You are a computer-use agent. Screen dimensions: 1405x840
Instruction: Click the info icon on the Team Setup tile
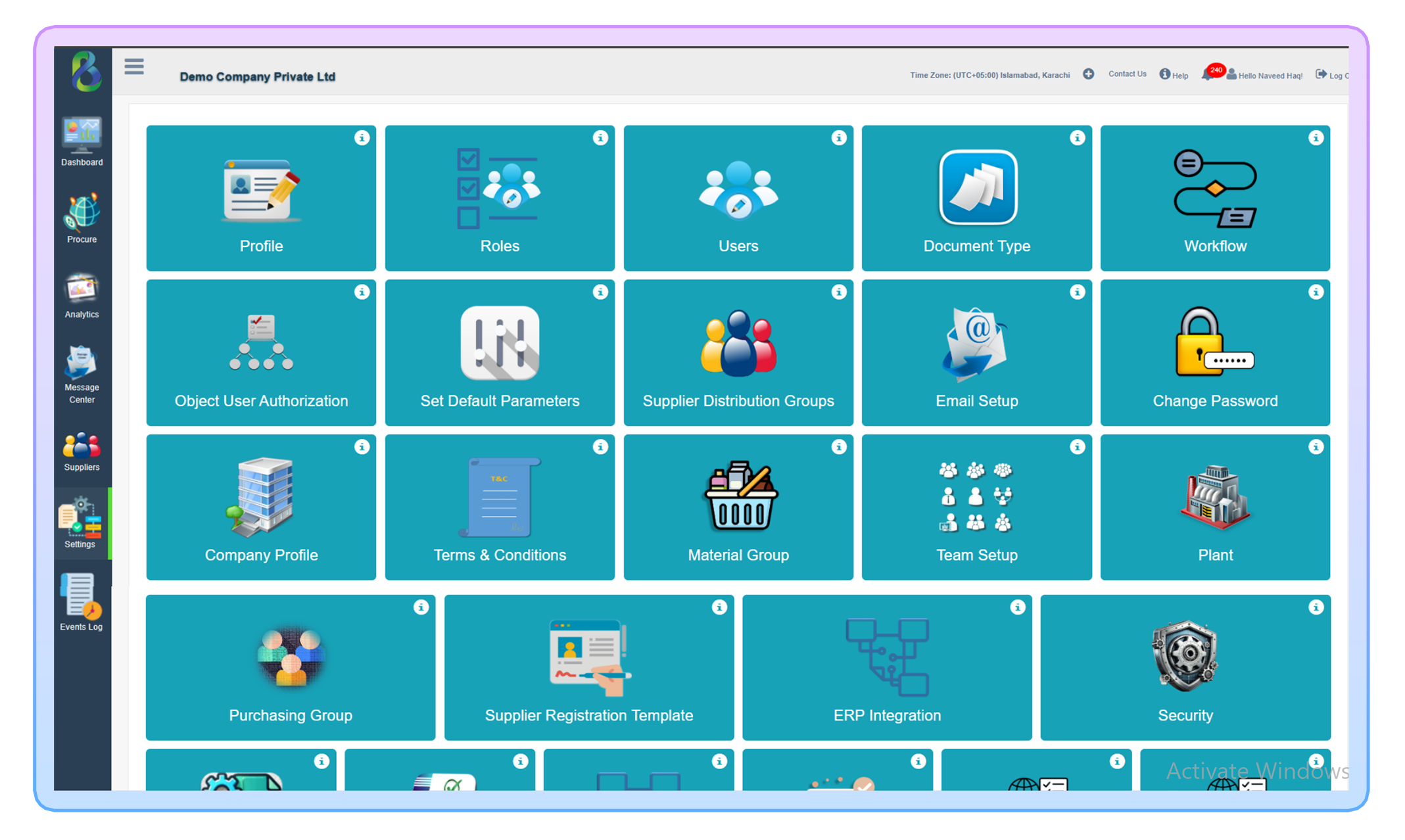(x=1077, y=447)
